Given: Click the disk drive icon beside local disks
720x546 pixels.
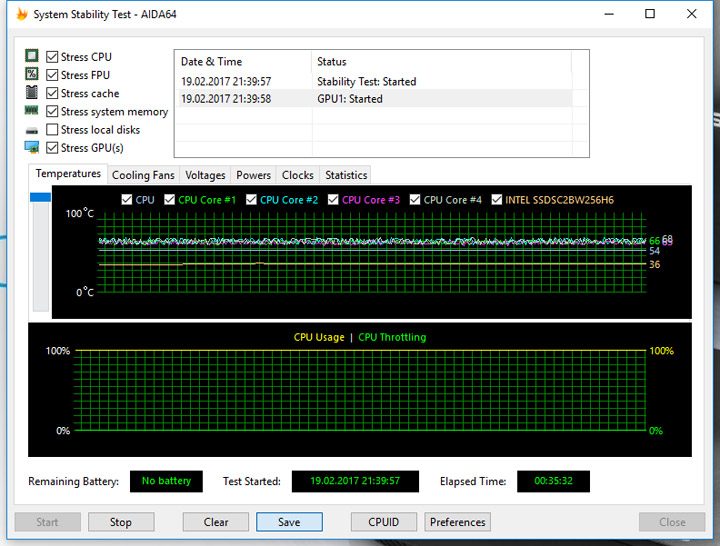Looking at the screenshot, I should 32,131.
